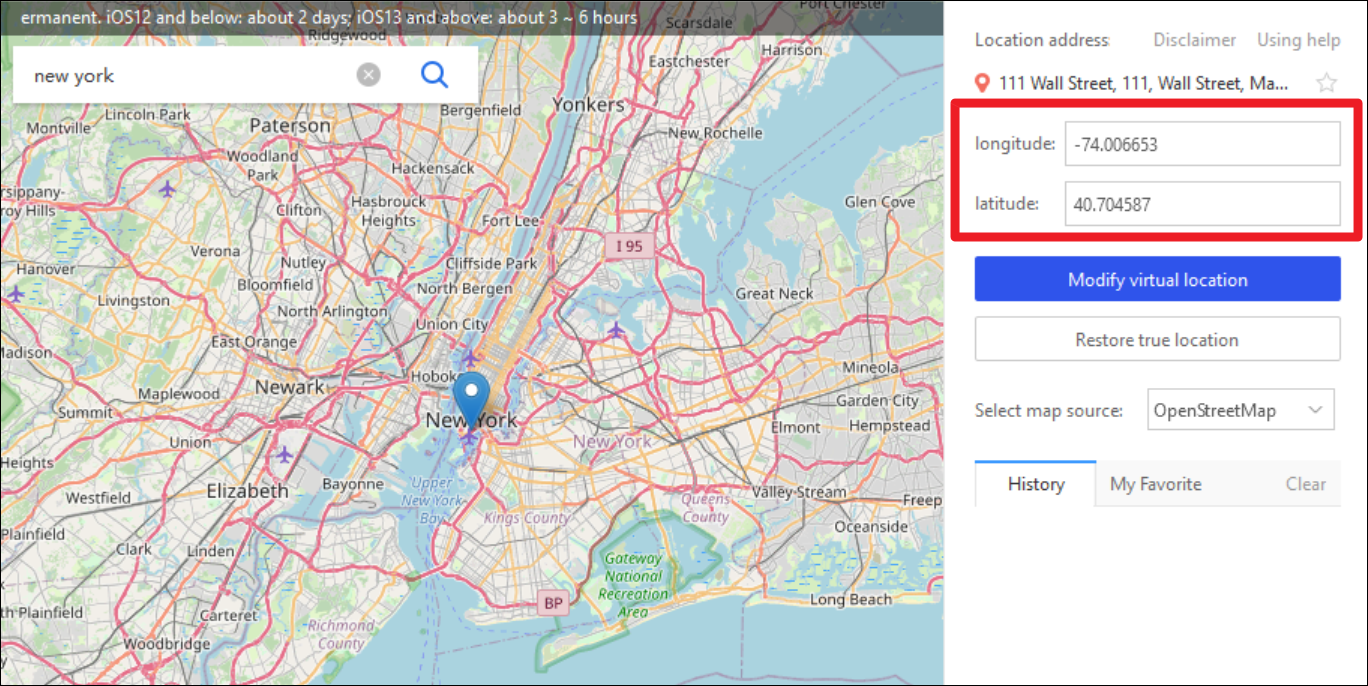Click the Location address label

[x=1042, y=40]
